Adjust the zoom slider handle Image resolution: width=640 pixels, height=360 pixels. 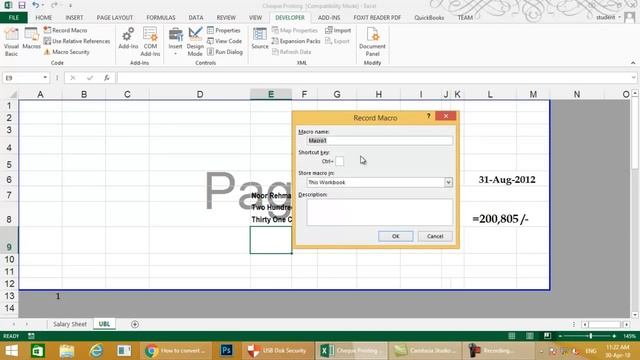(x=591, y=336)
